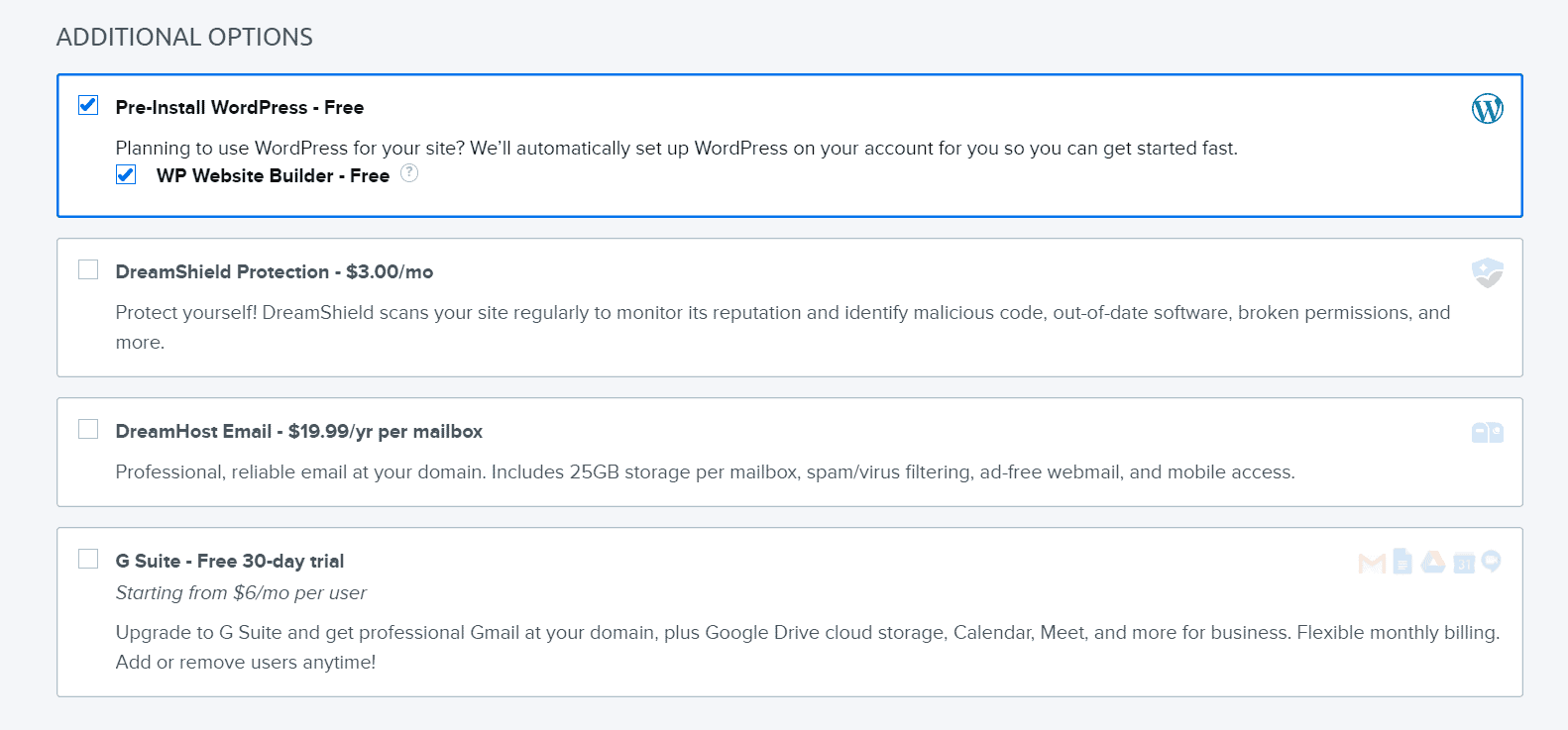Click 'DreamHost Email - $19.99/yr per mailbox' title
Image resolution: width=1568 pixels, height=730 pixels.
[299, 431]
